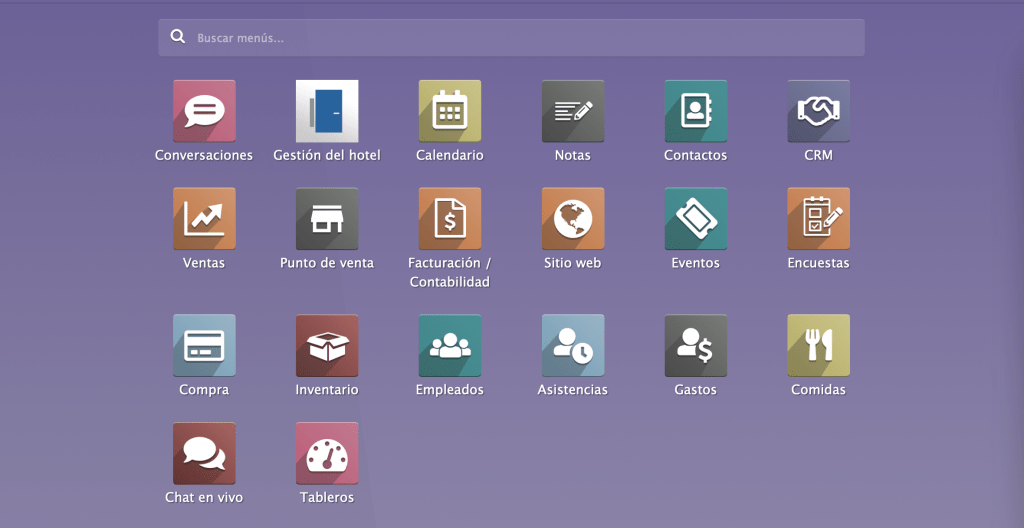The image size is (1024, 528).
Task: Open the Notas app icon
Action: 573,111
